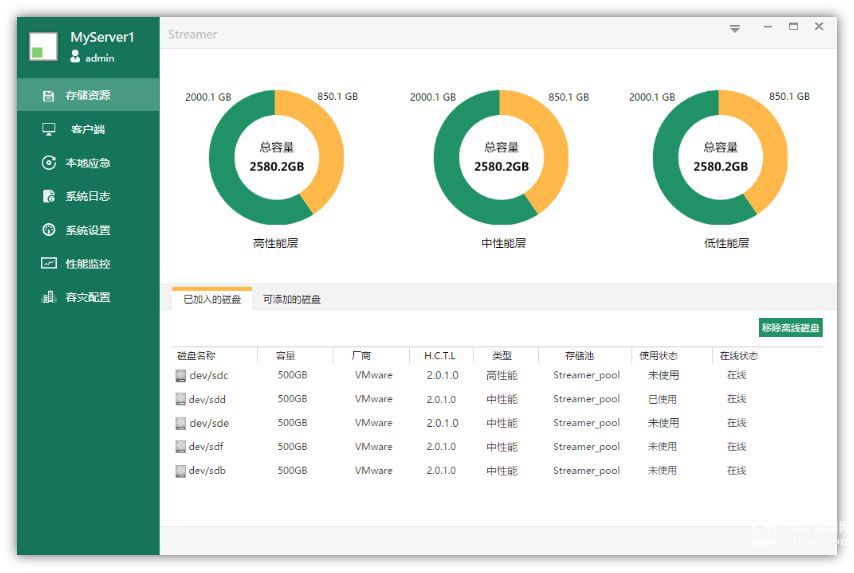Select the 容灾配置 buildings icon
This screenshot has height=573, width=854.
click(48, 297)
